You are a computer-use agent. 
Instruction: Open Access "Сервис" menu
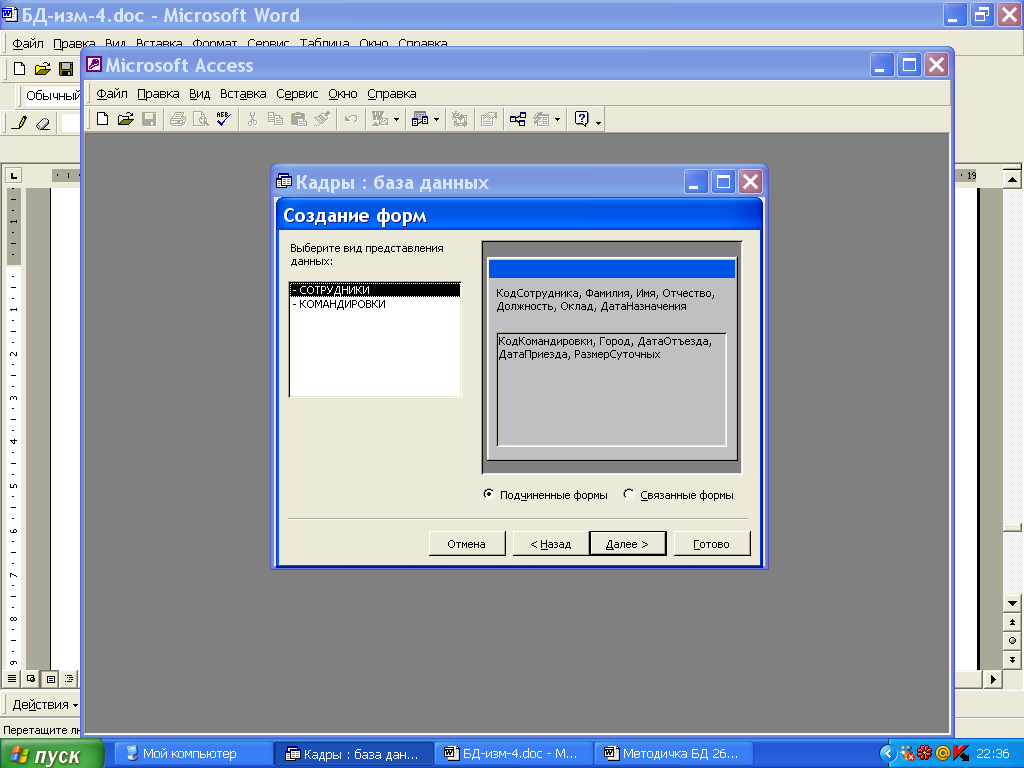click(297, 93)
